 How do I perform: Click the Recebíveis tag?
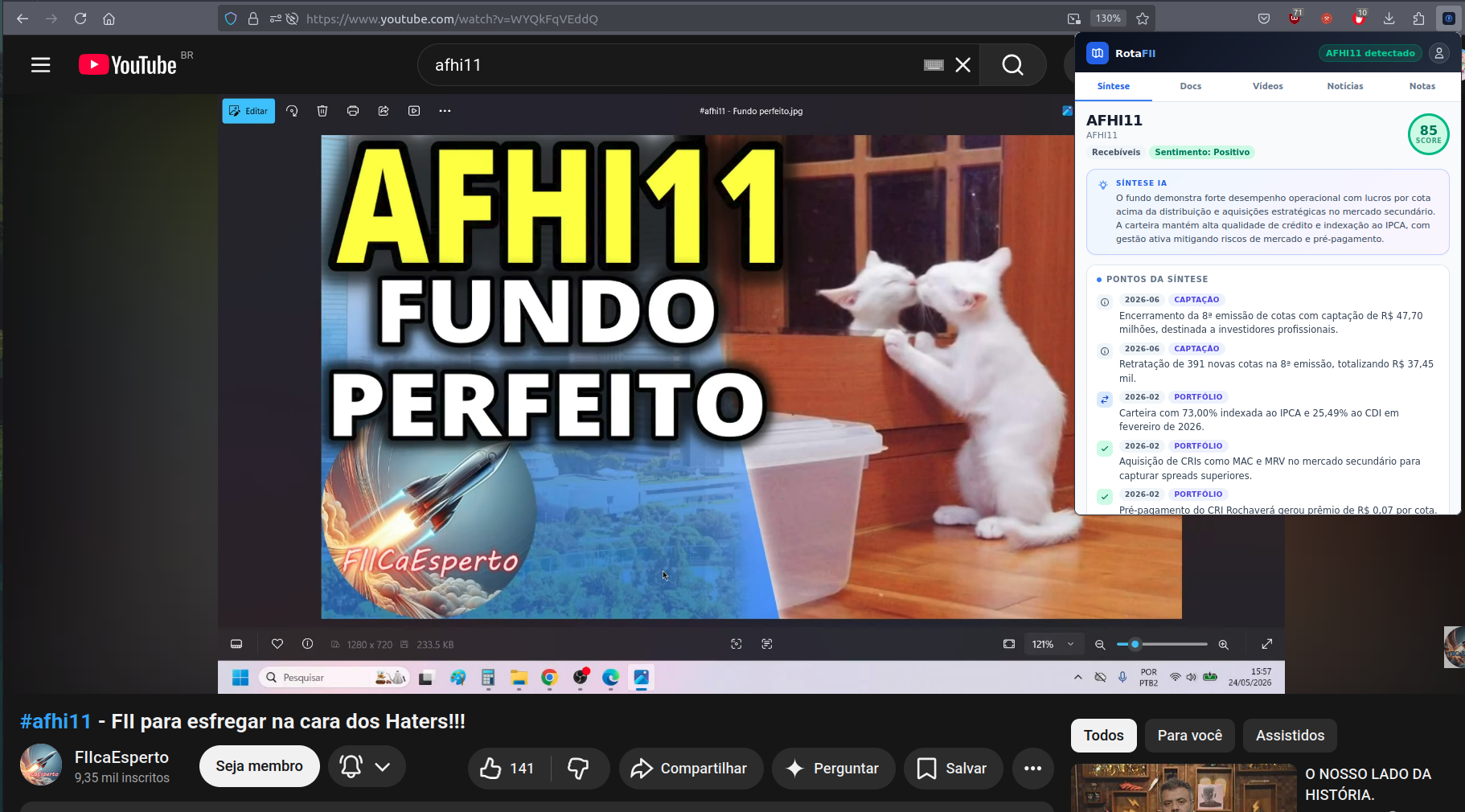point(1116,152)
